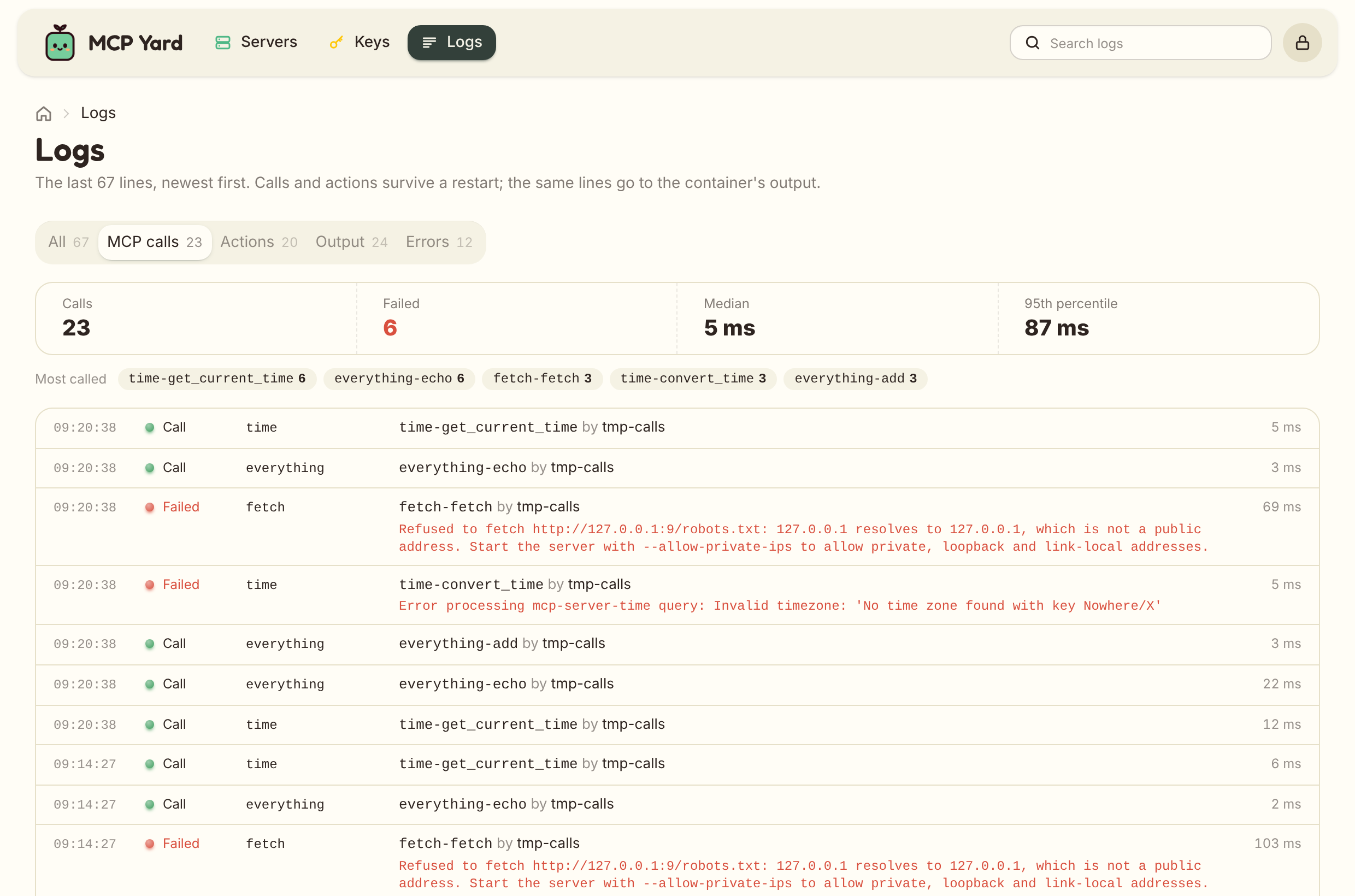The width and height of the screenshot is (1355, 896).
Task: Click the fetch-fetch 3 chip
Action: pyautogui.click(x=542, y=379)
